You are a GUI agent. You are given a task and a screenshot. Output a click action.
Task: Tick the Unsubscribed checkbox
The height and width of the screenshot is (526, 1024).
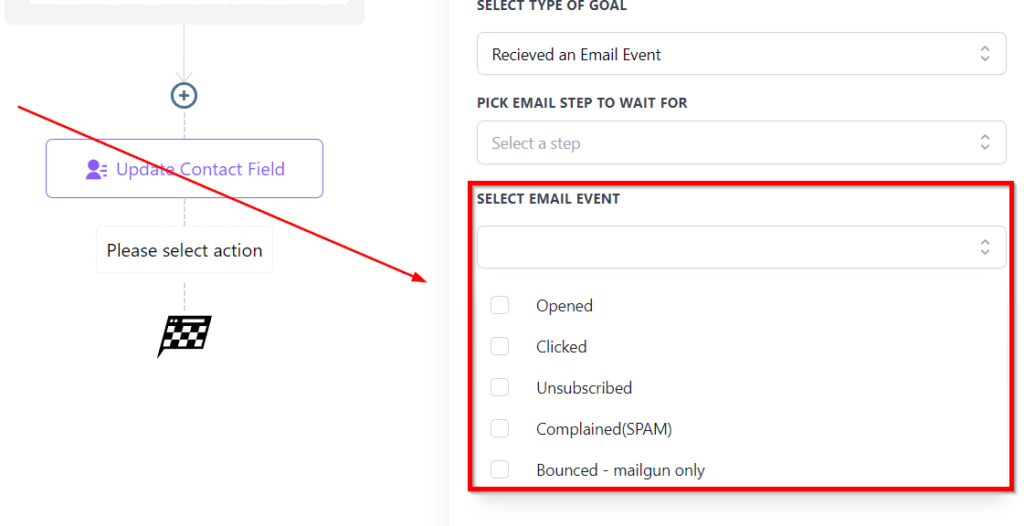pos(500,387)
